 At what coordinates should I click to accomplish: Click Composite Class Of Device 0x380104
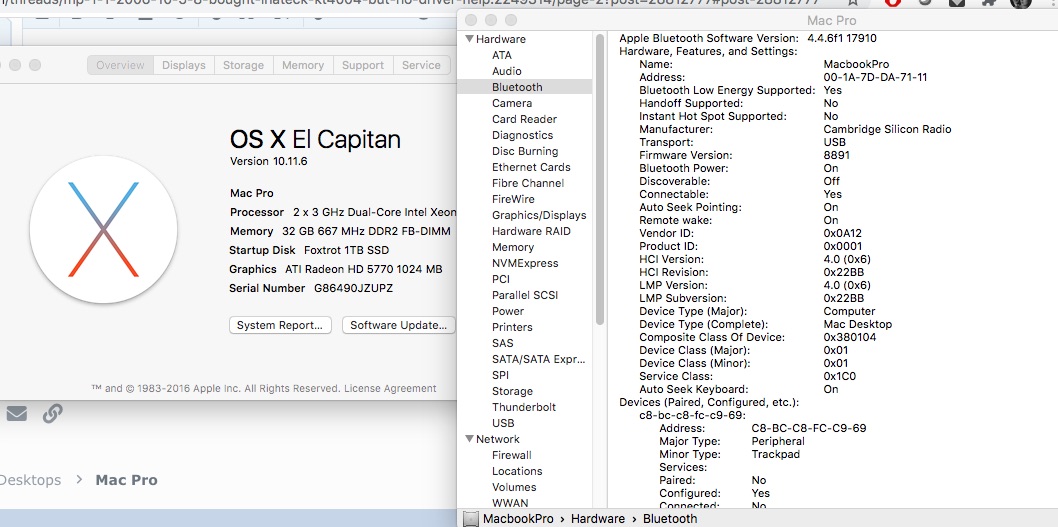click(x=850, y=337)
